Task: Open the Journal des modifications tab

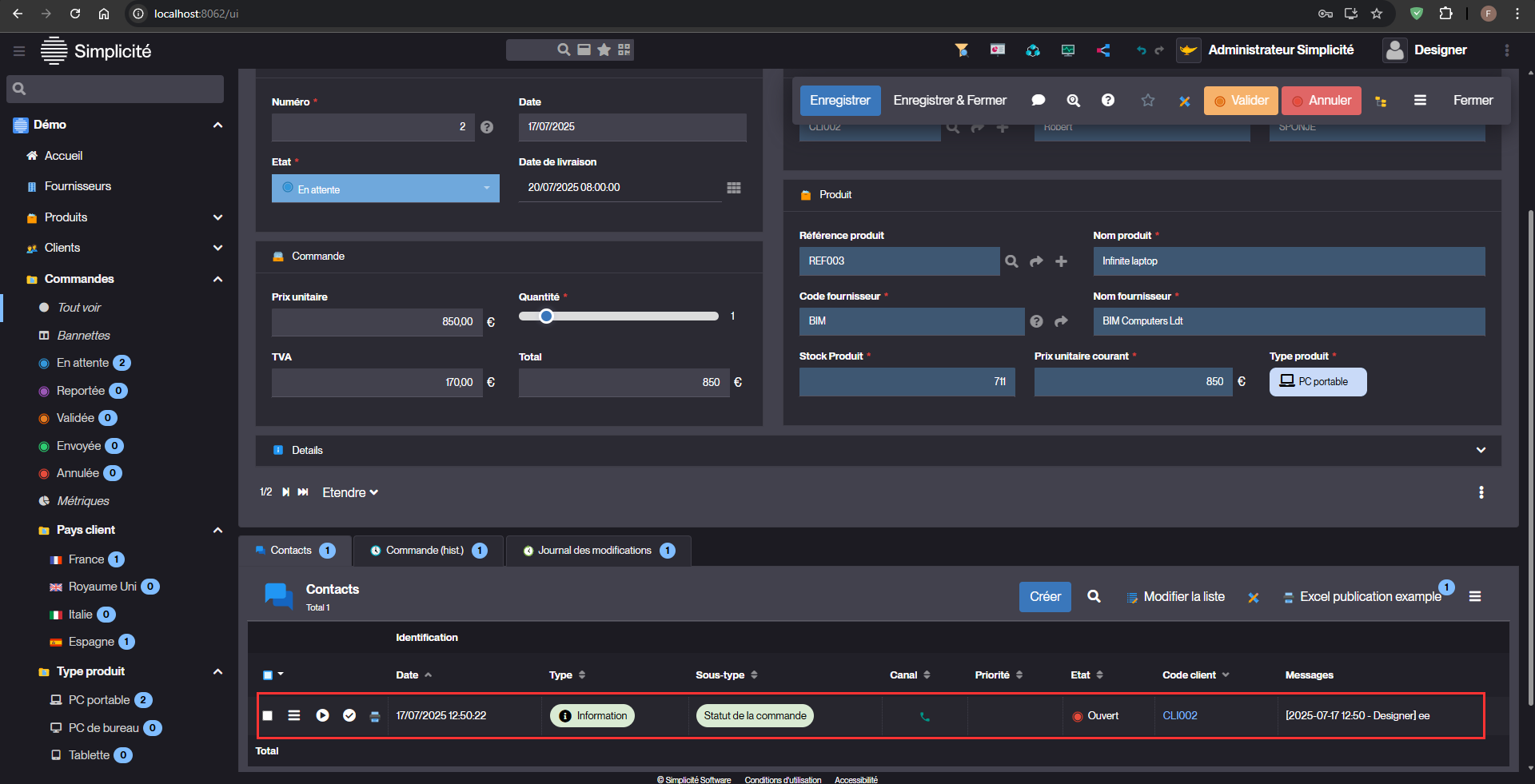Action: (x=594, y=551)
